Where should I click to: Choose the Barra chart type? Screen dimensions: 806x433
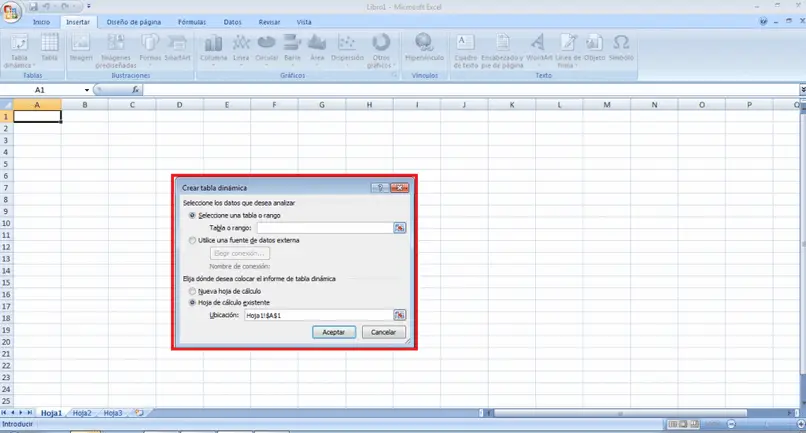pos(292,50)
